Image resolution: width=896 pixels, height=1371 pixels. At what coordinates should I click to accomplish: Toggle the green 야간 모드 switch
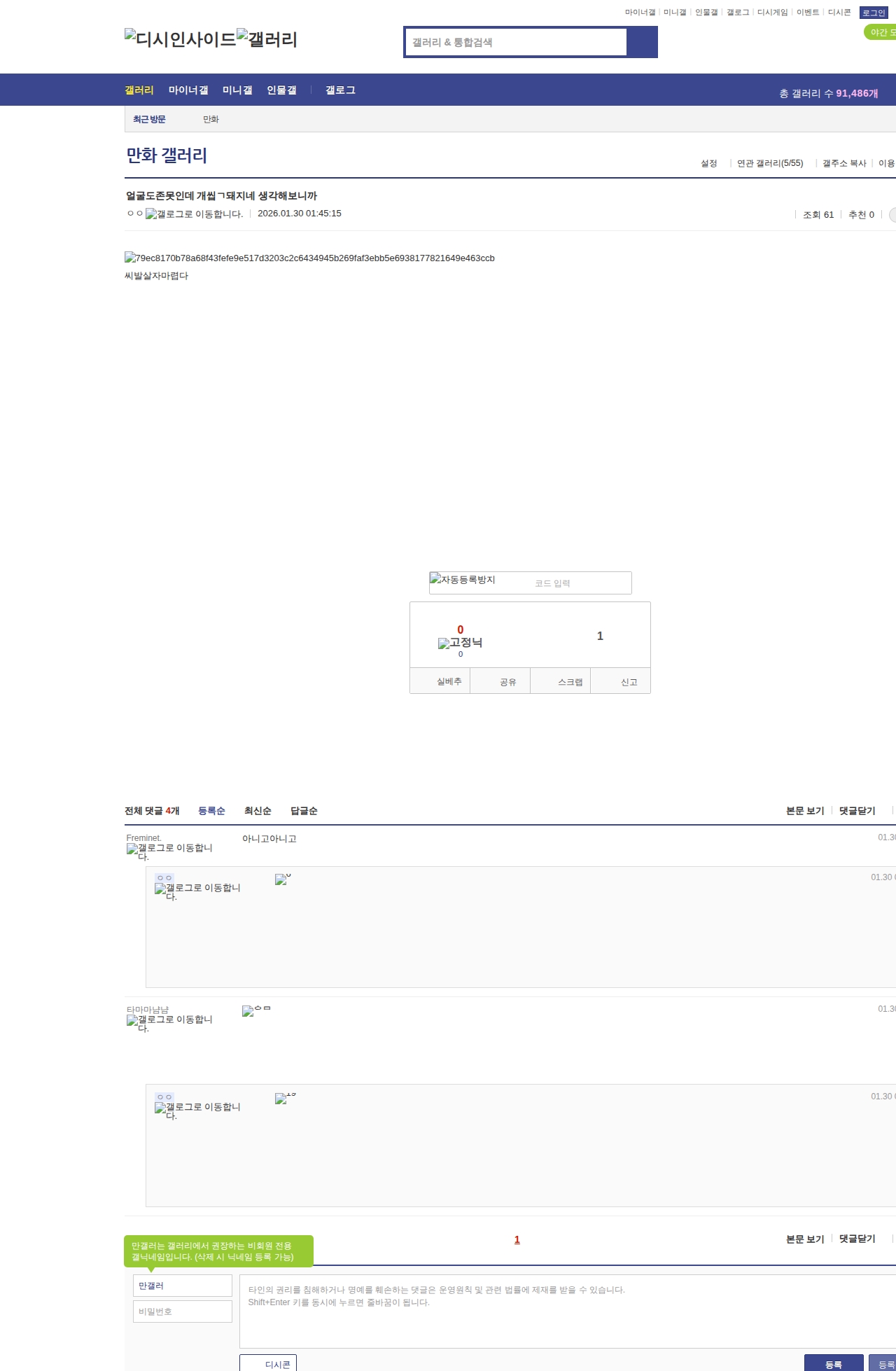(880, 32)
